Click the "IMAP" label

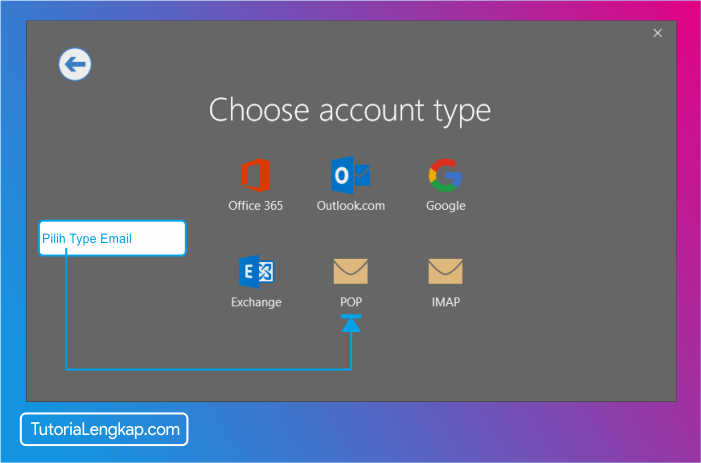446,302
